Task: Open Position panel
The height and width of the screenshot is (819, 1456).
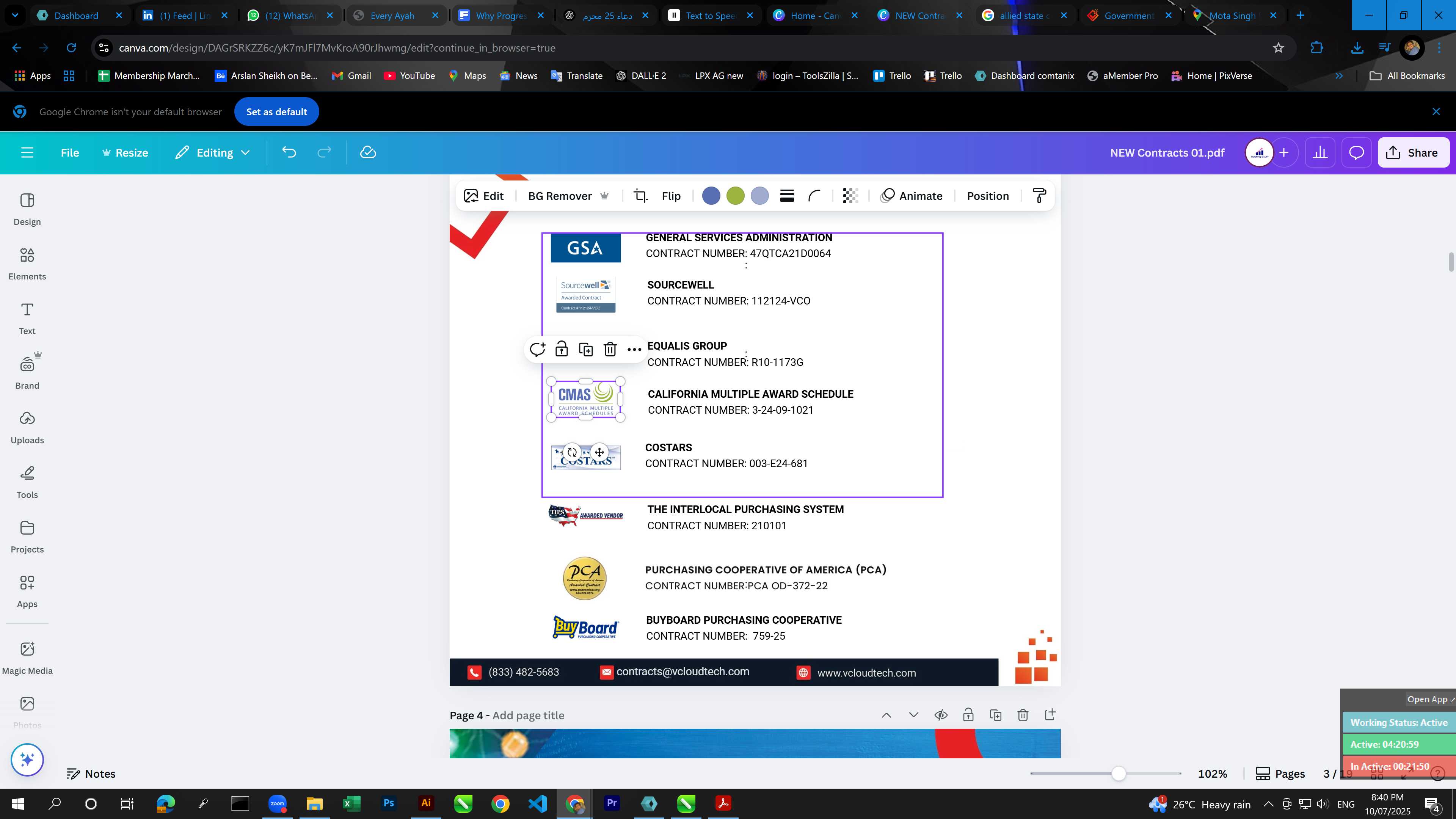Action: pos(987,196)
